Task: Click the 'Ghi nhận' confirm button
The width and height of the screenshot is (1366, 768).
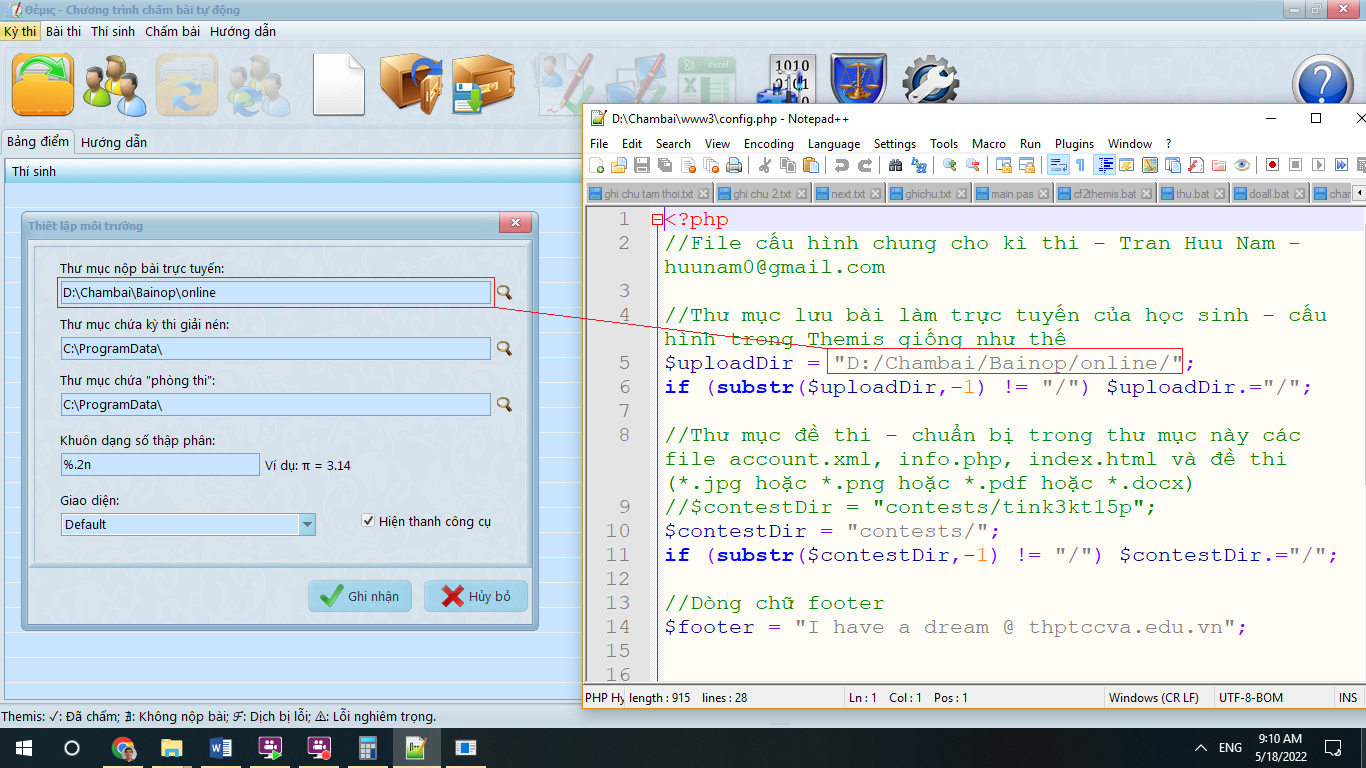Action: 360,596
